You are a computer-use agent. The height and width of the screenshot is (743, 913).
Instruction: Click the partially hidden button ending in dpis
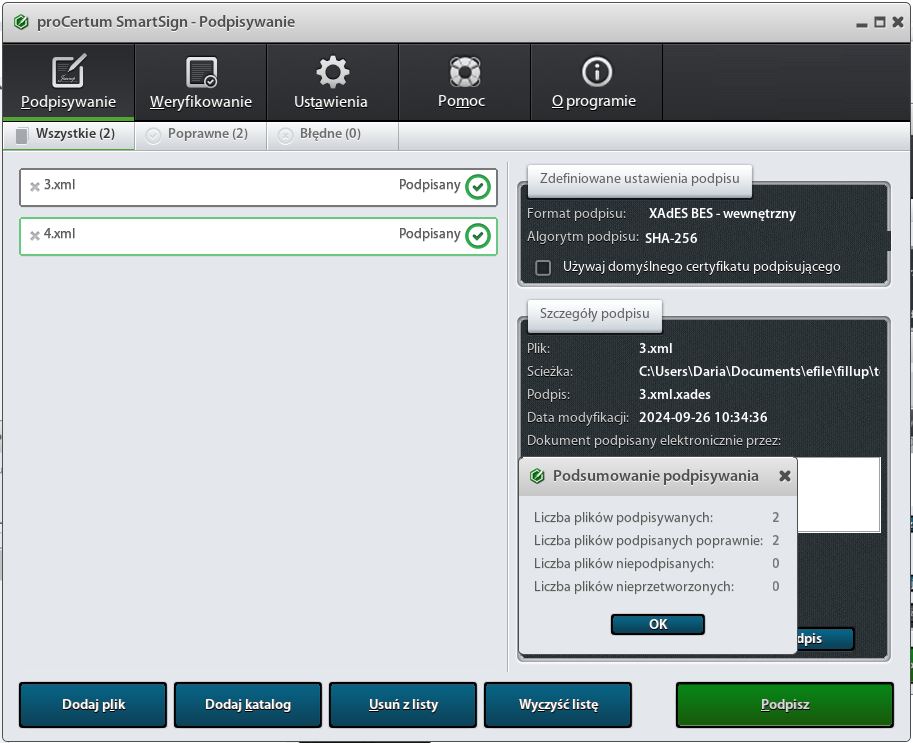click(x=825, y=639)
